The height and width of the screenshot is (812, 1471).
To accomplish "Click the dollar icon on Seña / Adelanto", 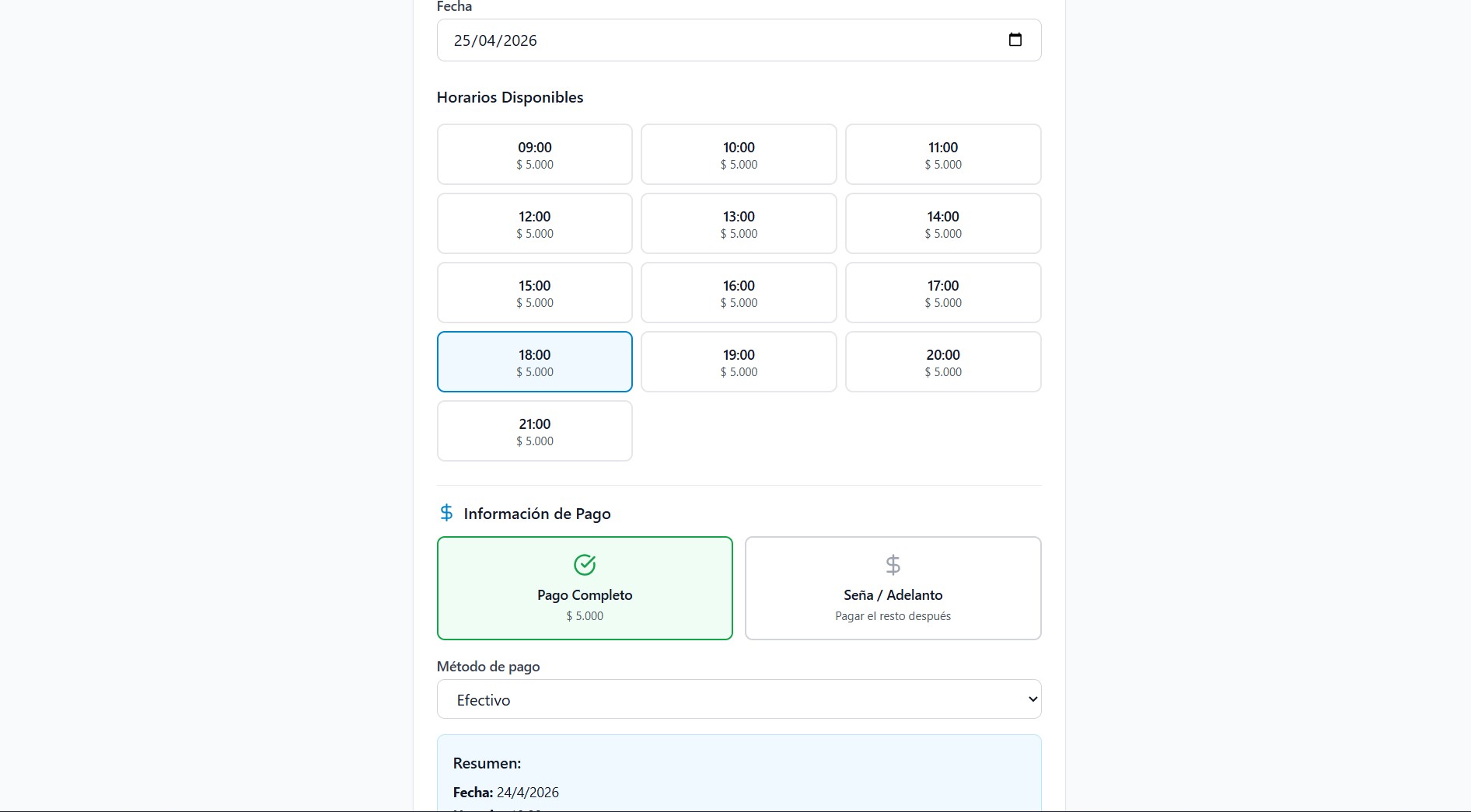I will 893,565.
